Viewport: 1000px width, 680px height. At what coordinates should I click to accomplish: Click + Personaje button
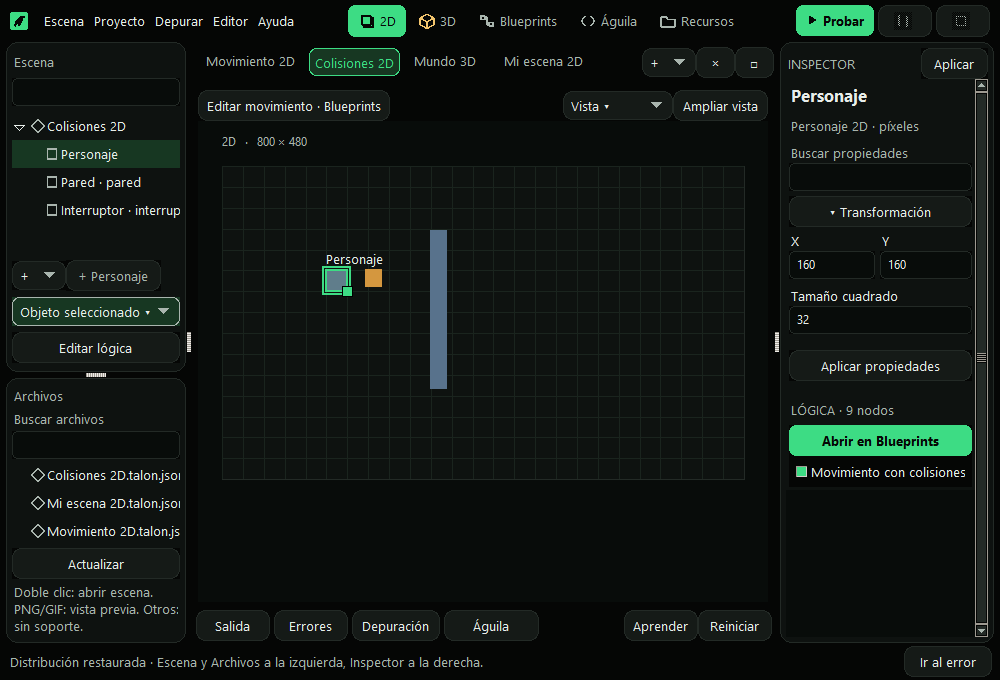coord(113,276)
